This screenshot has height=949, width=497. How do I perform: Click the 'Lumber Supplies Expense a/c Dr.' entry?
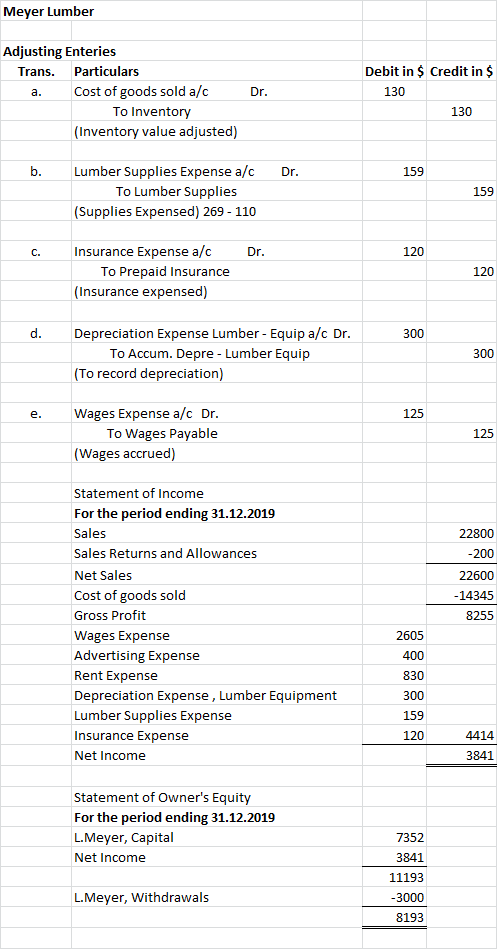coord(185,172)
